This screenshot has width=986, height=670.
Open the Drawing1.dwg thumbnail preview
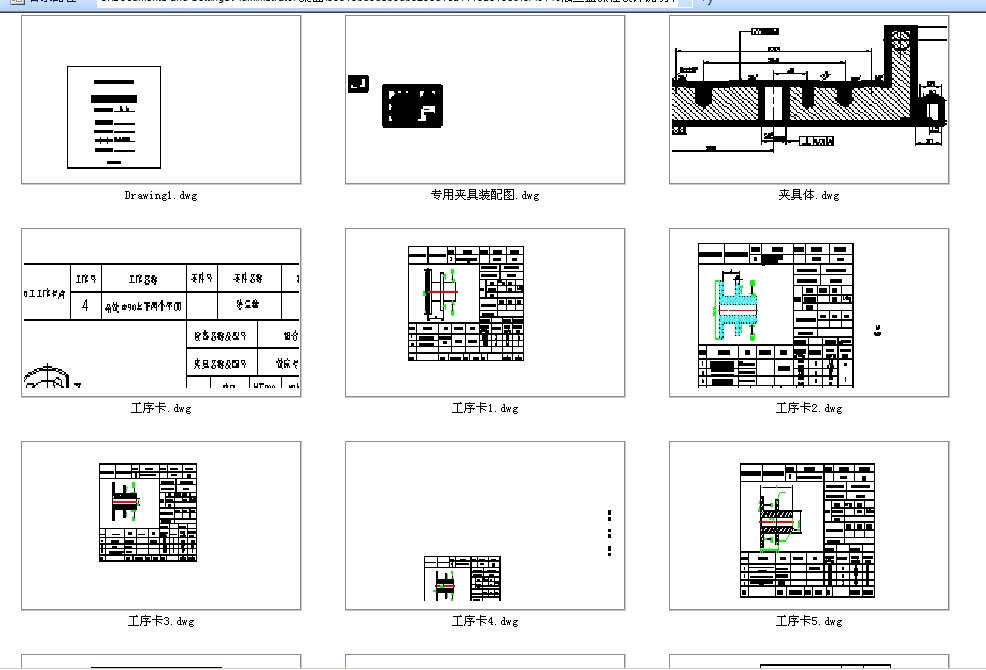coord(159,104)
